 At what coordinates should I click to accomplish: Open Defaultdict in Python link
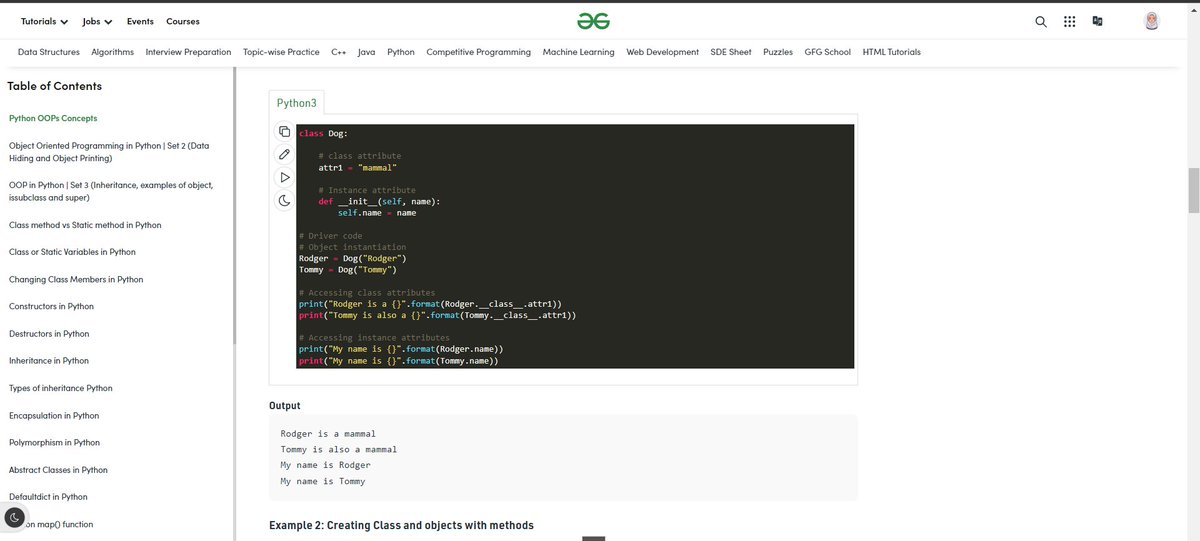coord(48,496)
